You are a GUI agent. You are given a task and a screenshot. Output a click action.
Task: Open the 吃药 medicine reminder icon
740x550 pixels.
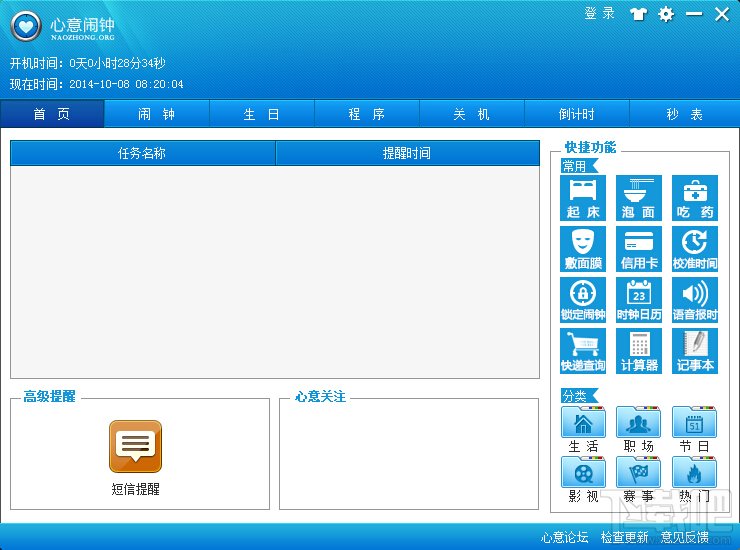click(695, 198)
